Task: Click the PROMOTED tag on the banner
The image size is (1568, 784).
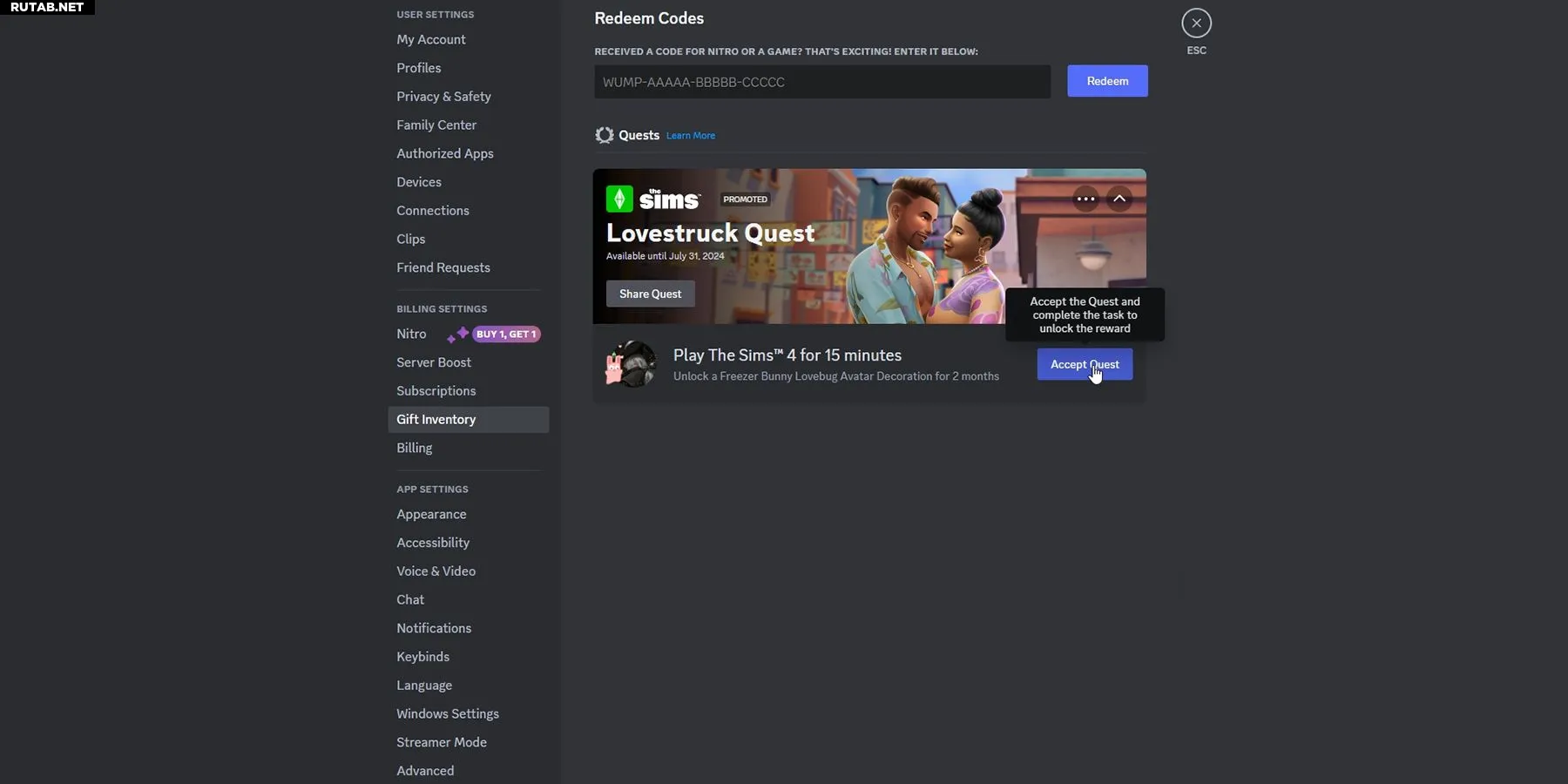Action: (x=745, y=199)
